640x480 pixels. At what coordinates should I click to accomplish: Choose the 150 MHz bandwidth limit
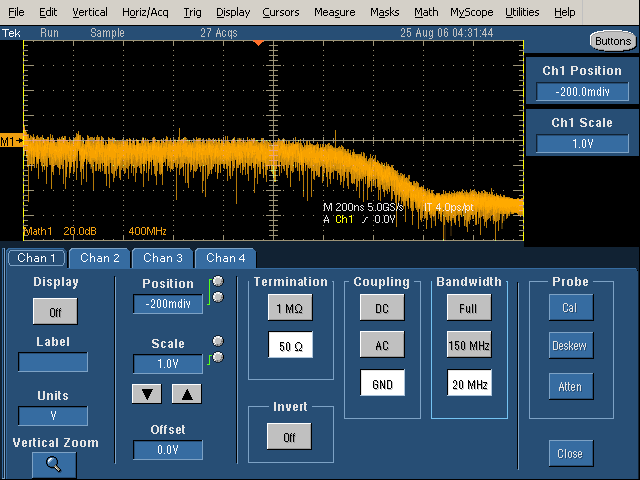click(x=468, y=346)
